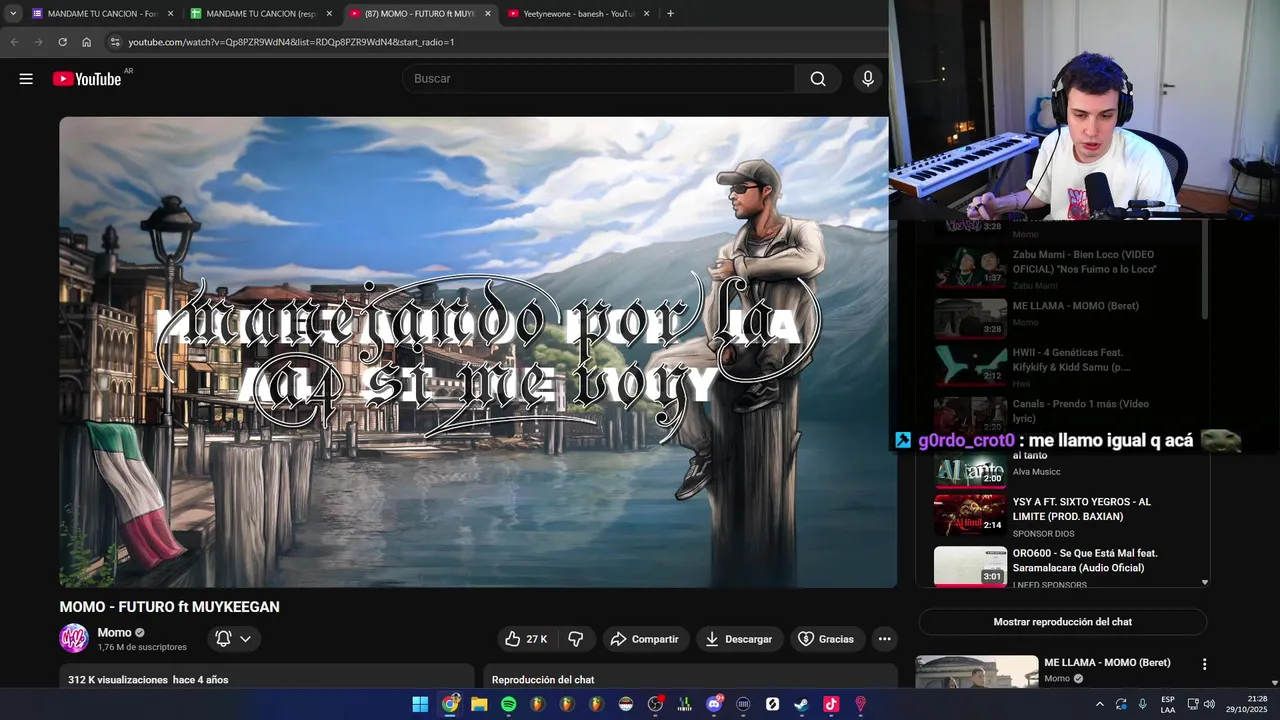Image resolution: width=1280 pixels, height=720 pixels.
Task: Reload the page
Action: point(62,42)
